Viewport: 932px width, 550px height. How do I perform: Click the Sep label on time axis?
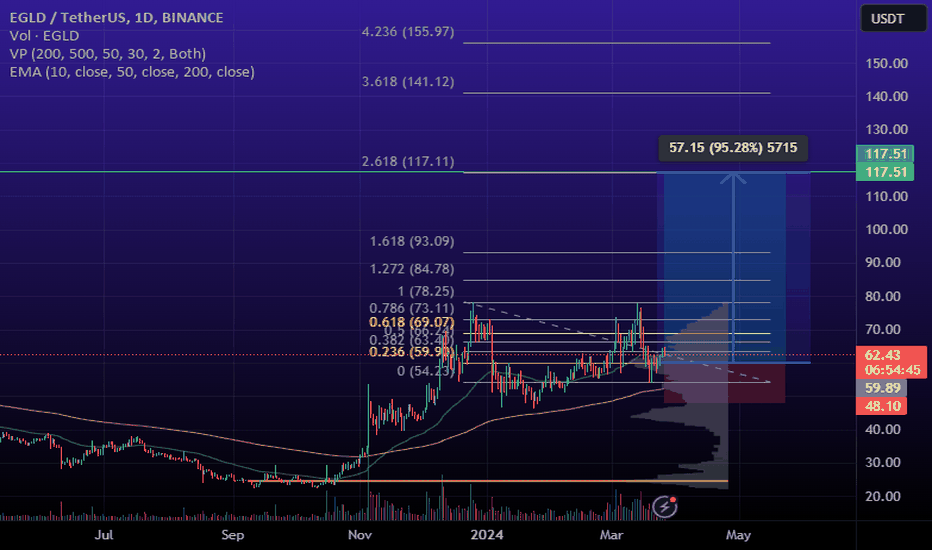point(232,535)
